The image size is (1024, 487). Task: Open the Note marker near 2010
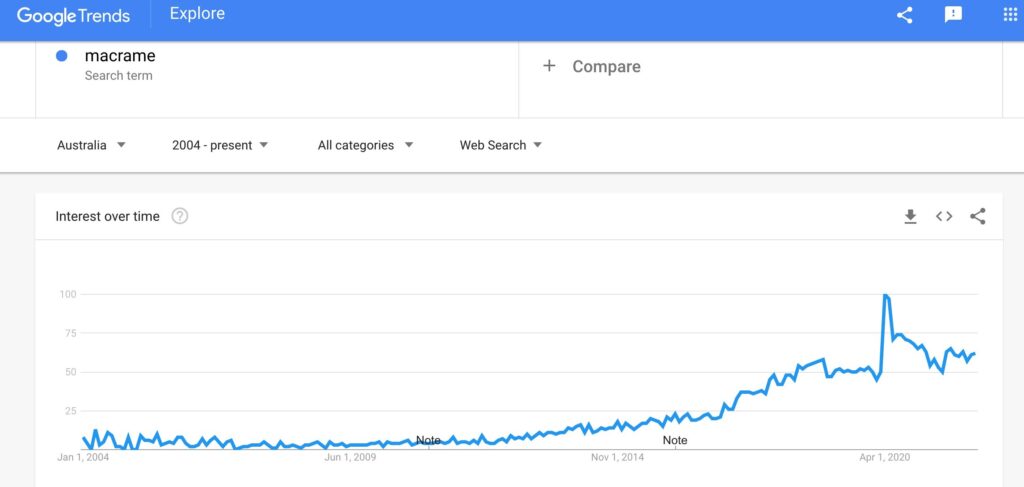pyautogui.click(x=428, y=441)
